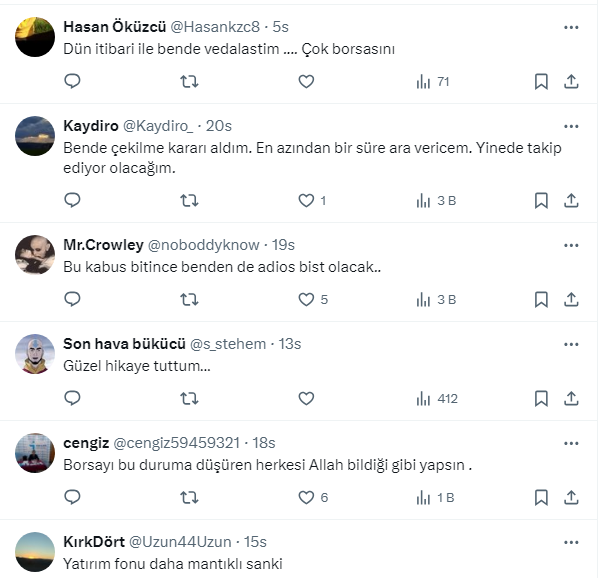This screenshot has height=578, width=605.
Task: Click Son hava bükücü's avatar picture
Action: [35, 353]
